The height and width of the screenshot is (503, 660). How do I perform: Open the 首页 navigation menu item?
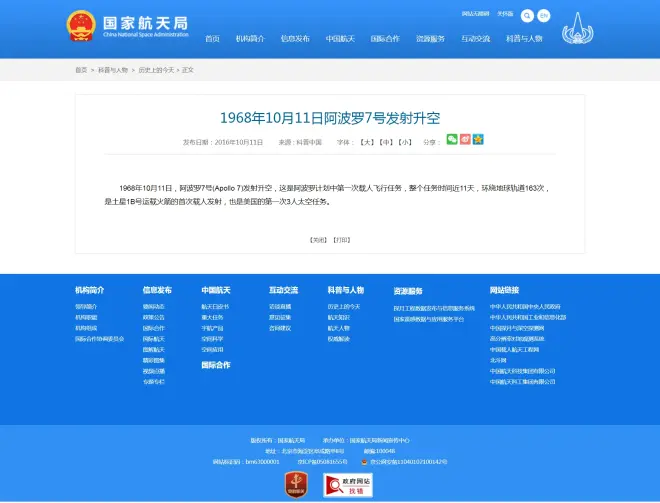point(212,39)
